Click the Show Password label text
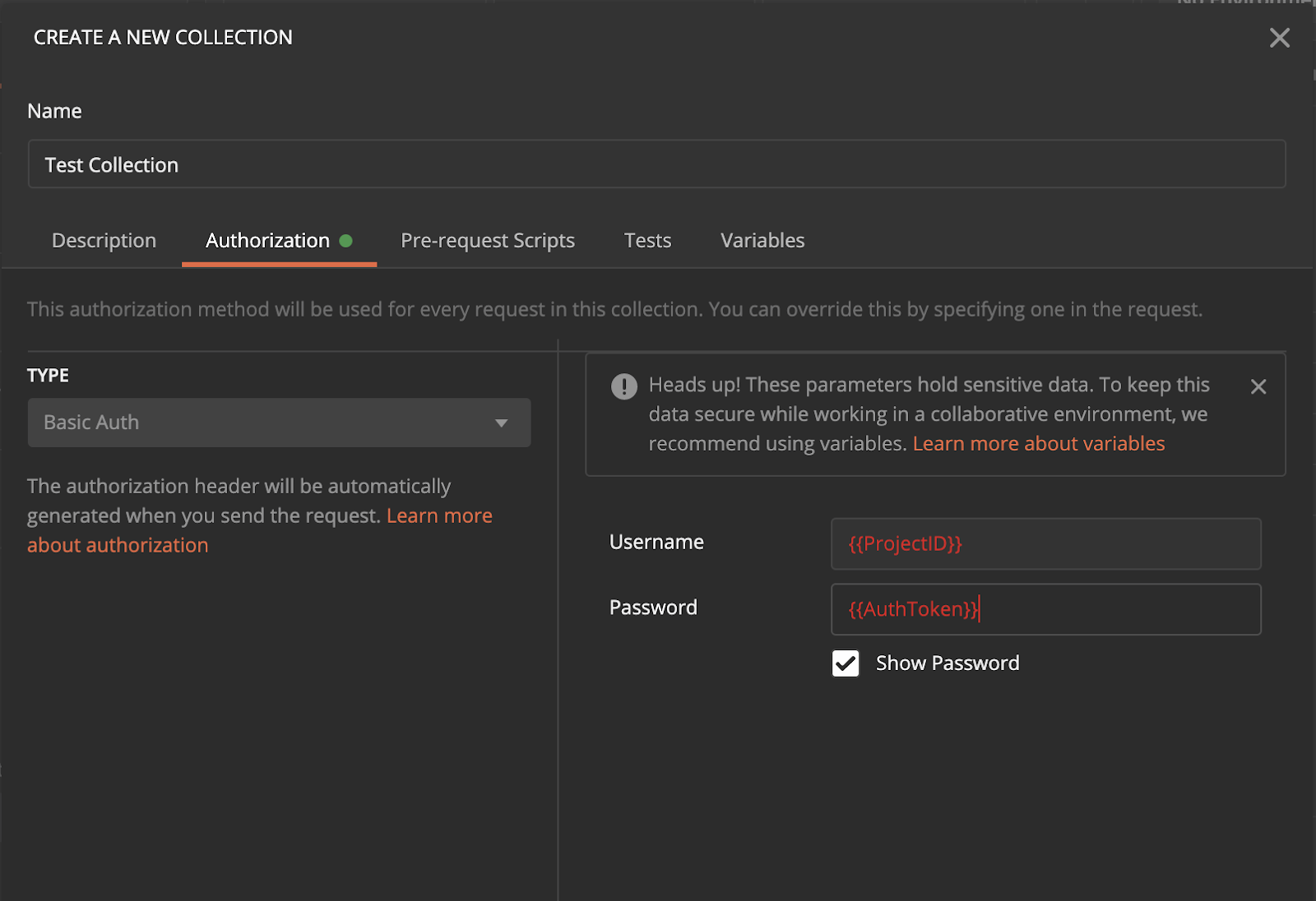The image size is (1316, 901). pyautogui.click(x=947, y=663)
